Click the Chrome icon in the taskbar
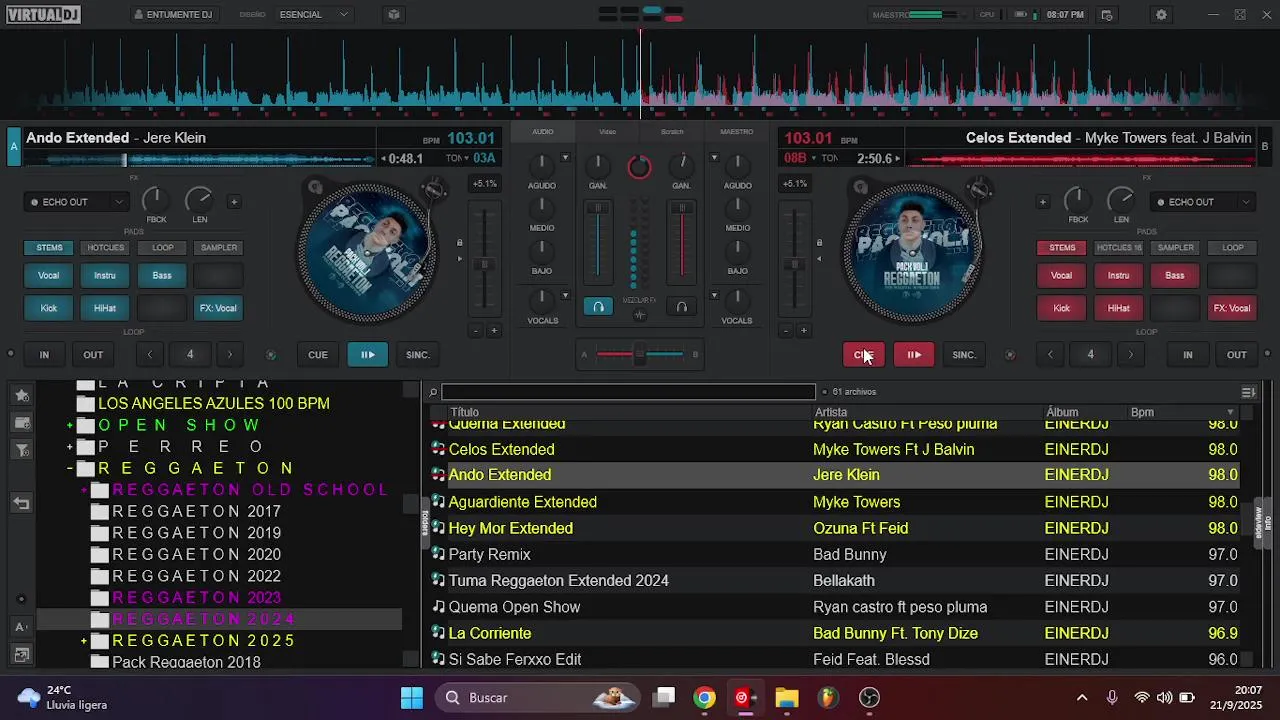 point(705,698)
